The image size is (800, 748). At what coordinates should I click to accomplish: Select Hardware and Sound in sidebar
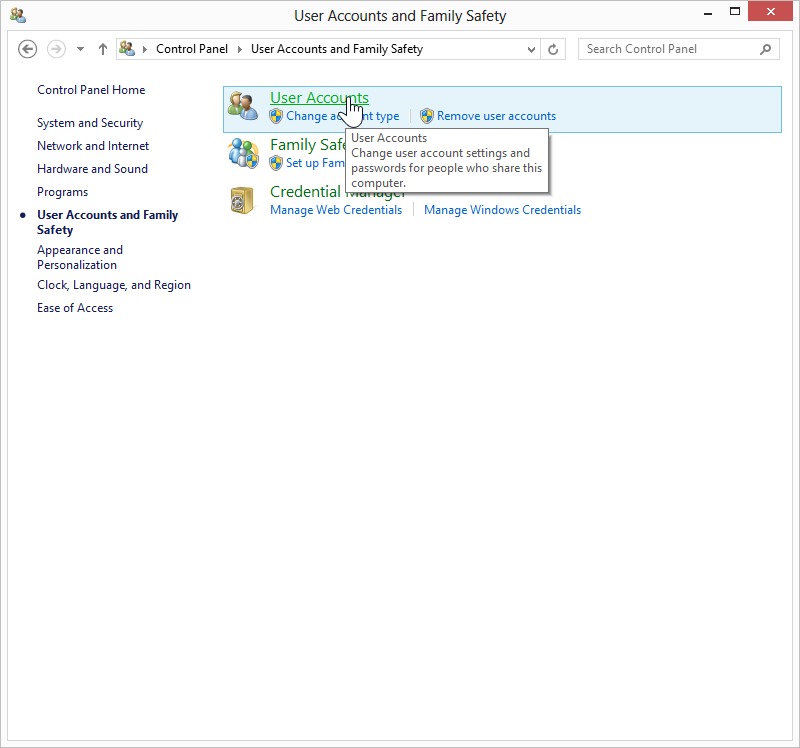tap(92, 169)
